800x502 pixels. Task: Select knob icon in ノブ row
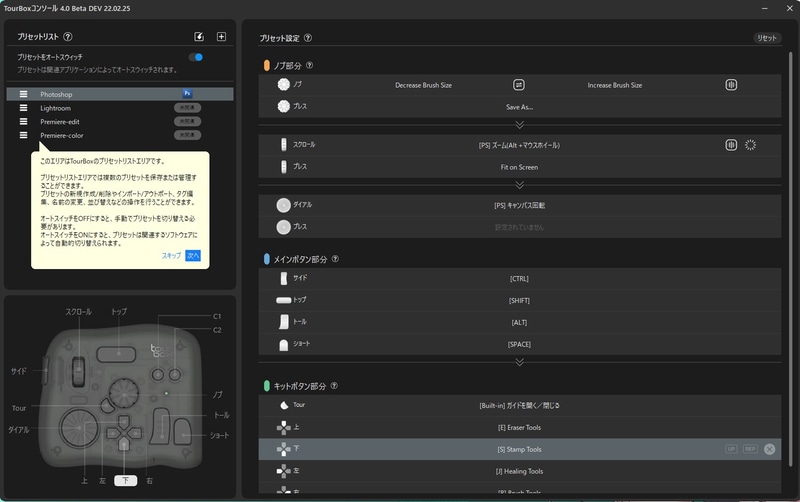pyautogui.click(x=283, y=84)
